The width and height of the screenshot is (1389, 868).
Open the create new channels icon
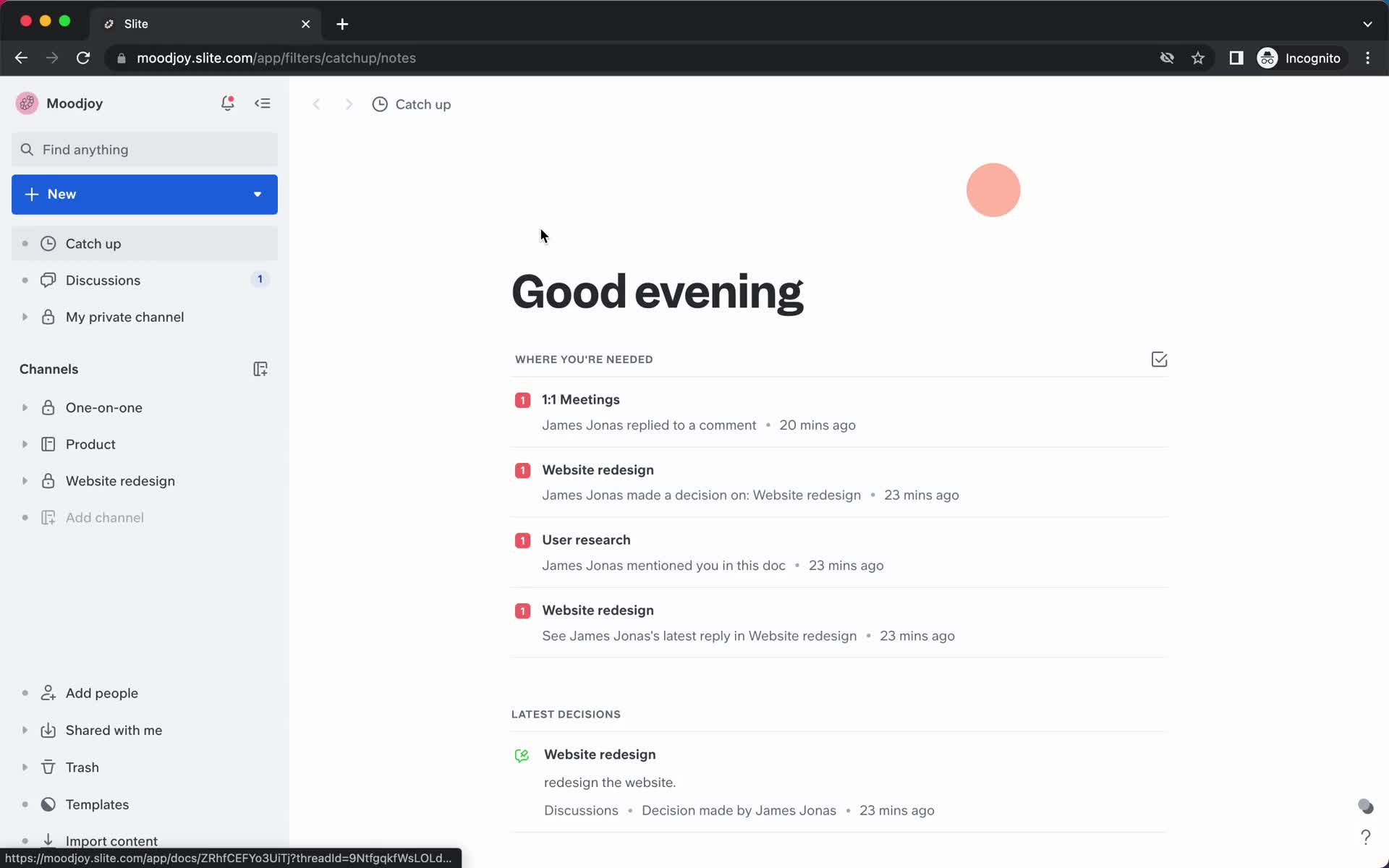coord(260,369)
